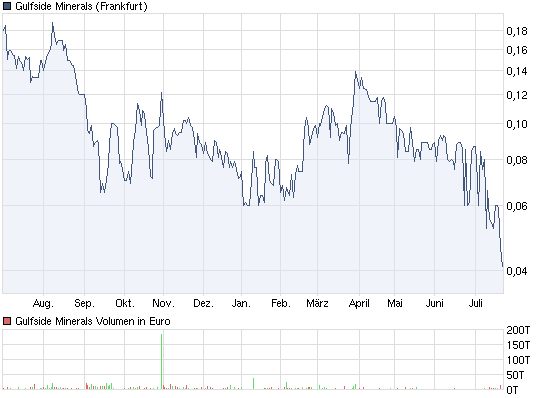
Task: Select the 'Okt.' month label
Action: (125, 303)
